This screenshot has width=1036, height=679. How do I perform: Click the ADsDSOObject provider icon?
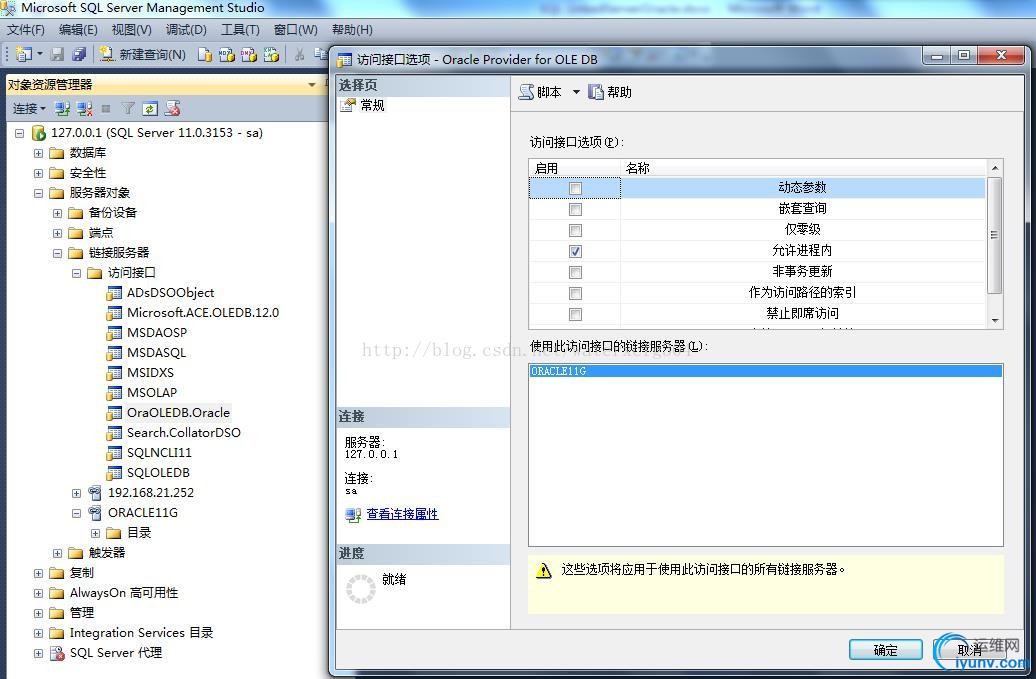[x=114, y=293]
